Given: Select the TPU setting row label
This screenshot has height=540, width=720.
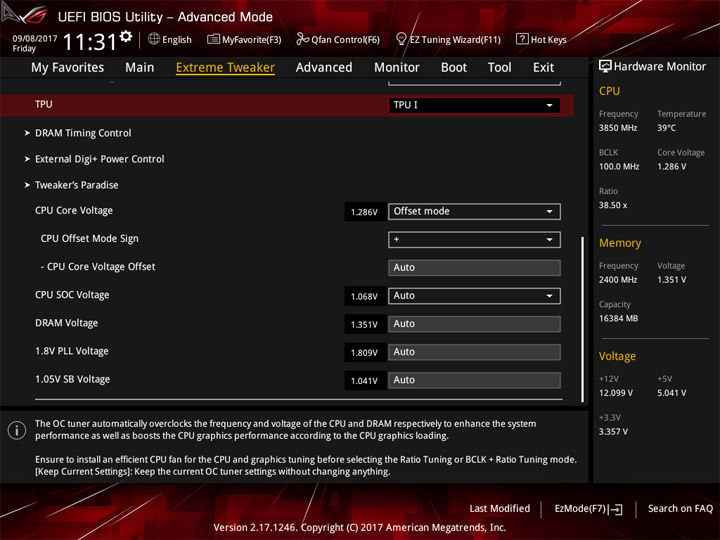Looking at the screenshot, I should click(x=44, y=104).
